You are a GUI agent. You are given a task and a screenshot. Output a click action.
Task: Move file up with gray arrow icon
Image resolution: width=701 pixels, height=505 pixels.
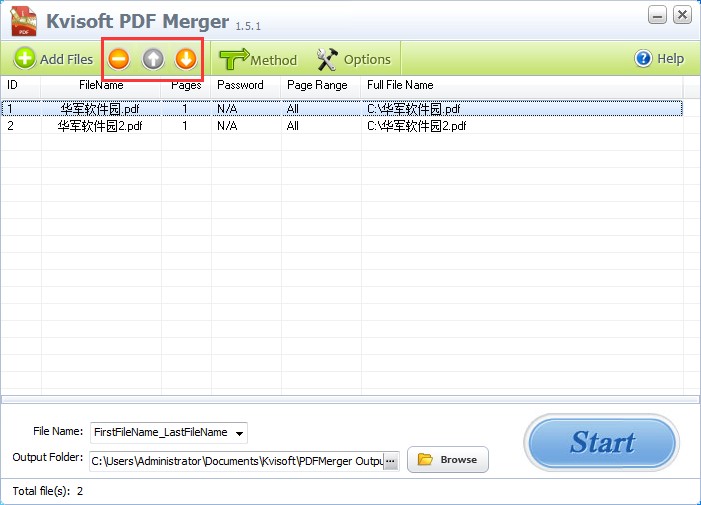(x=153, y=59)
